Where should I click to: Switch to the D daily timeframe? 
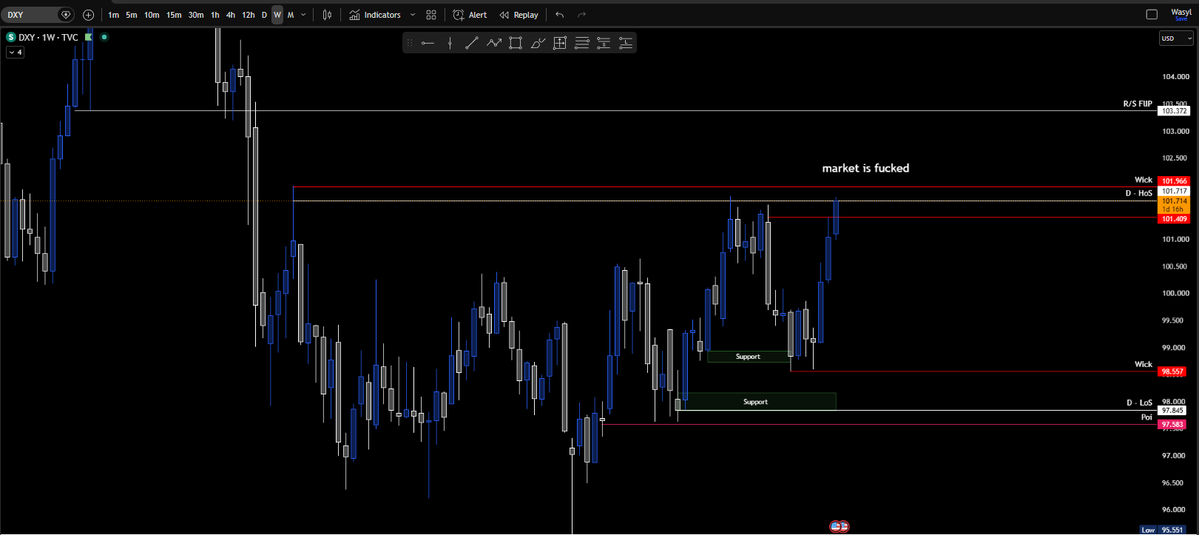click(265, 15)
